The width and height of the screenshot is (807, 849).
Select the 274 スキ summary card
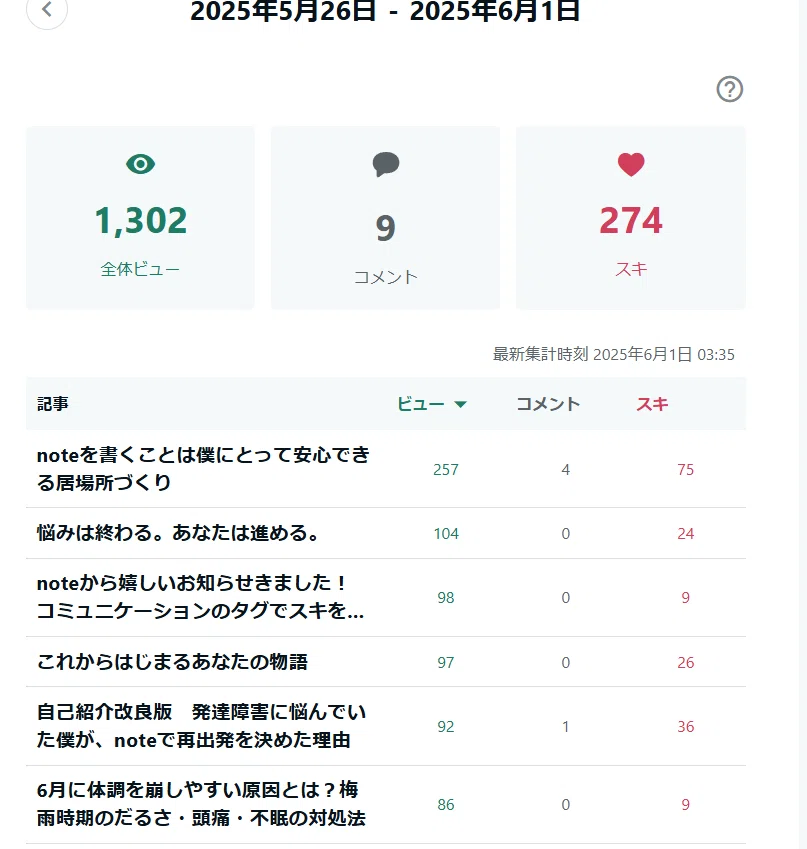(630, 218)
